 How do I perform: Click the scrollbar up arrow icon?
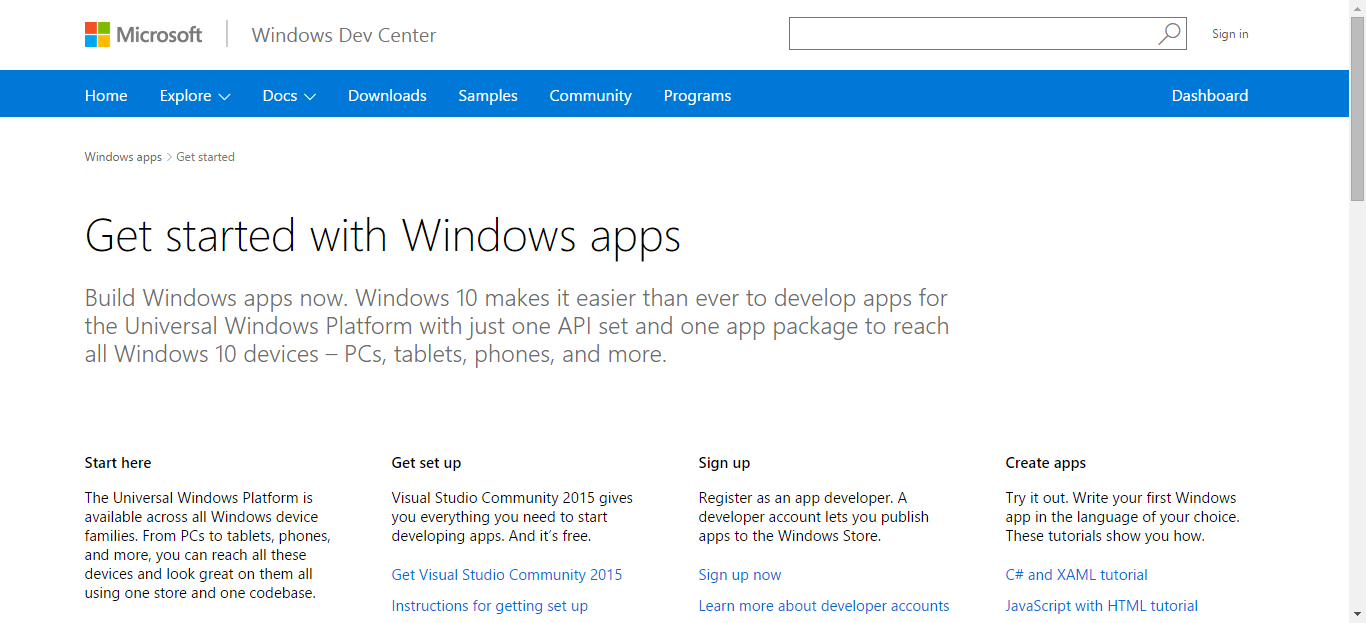tap(1358, 8)
